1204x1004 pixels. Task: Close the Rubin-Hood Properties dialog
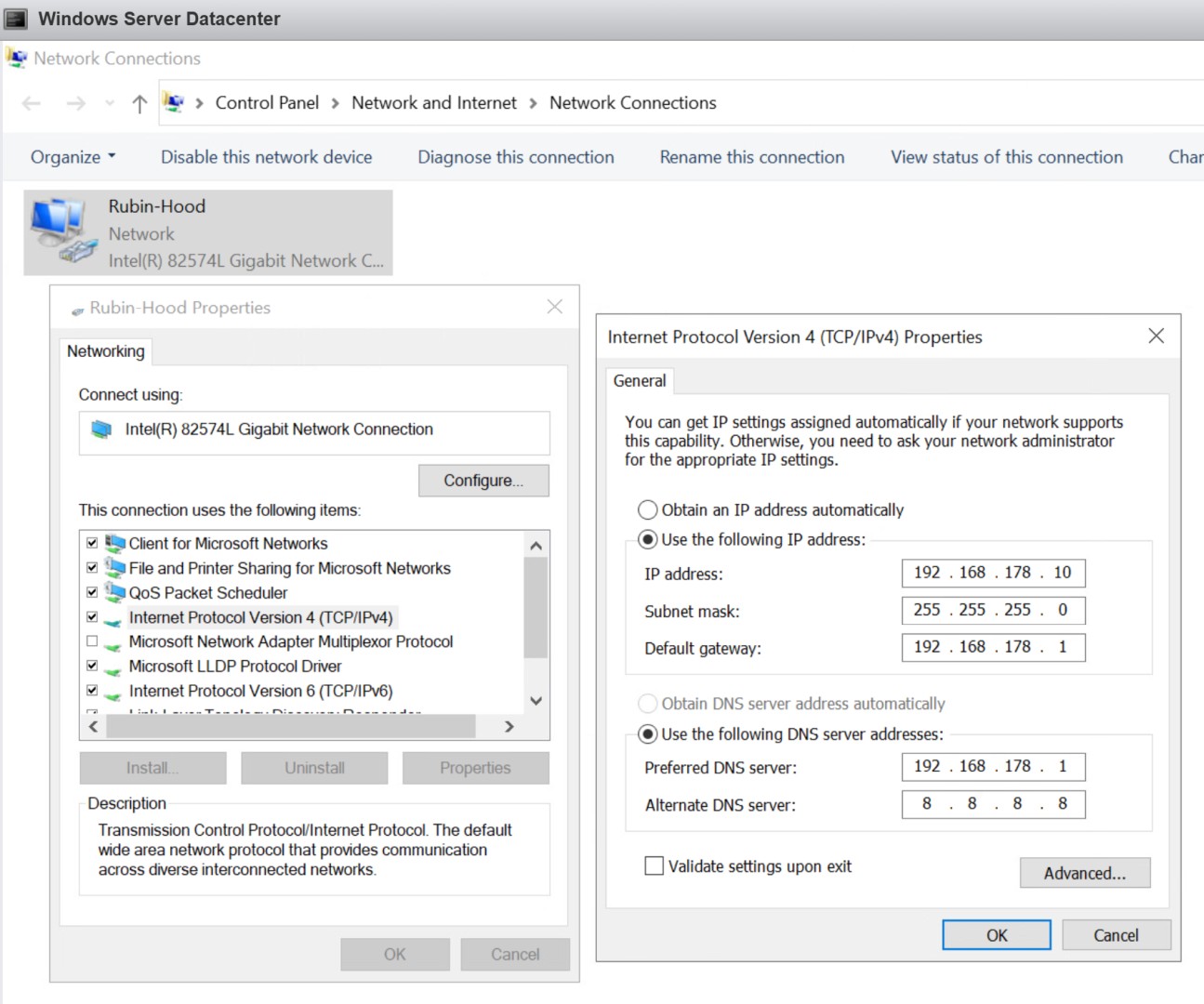point(555,307)
